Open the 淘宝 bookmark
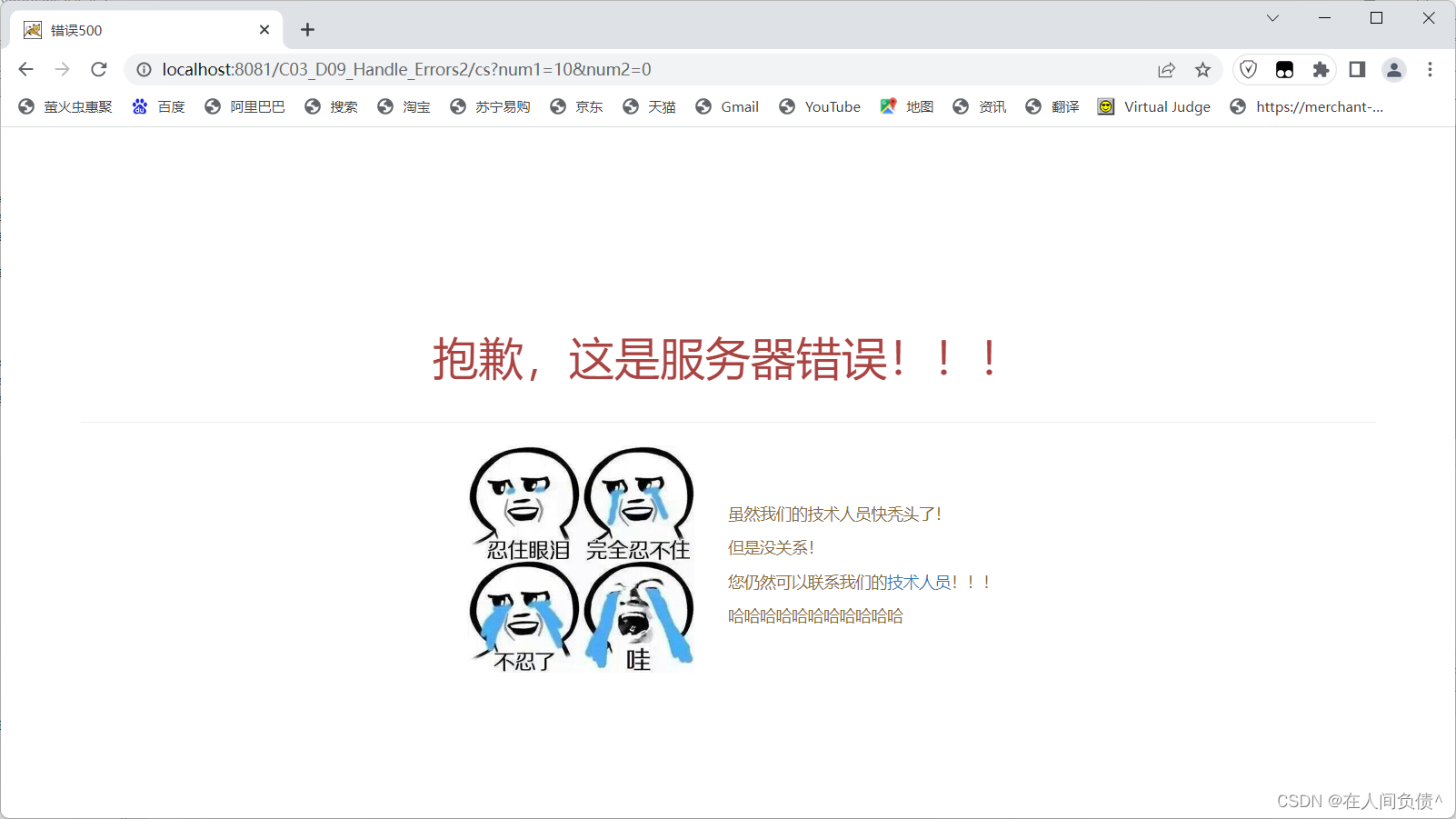Viewport: 1456px width, 819px height. pyautogui.click(x=404, y=107)
